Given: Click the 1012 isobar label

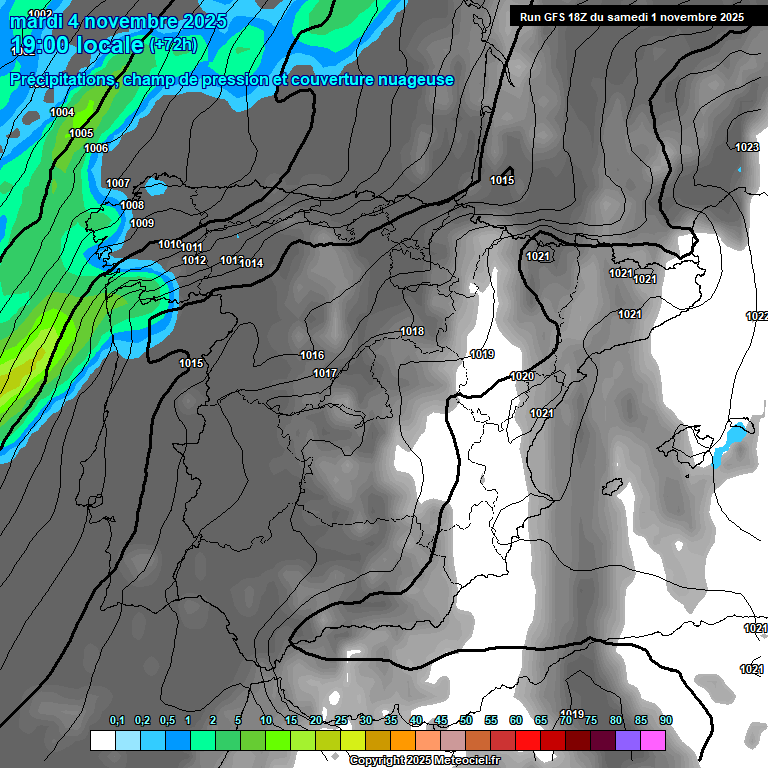Looking at the screenshot, I should 194,261.
